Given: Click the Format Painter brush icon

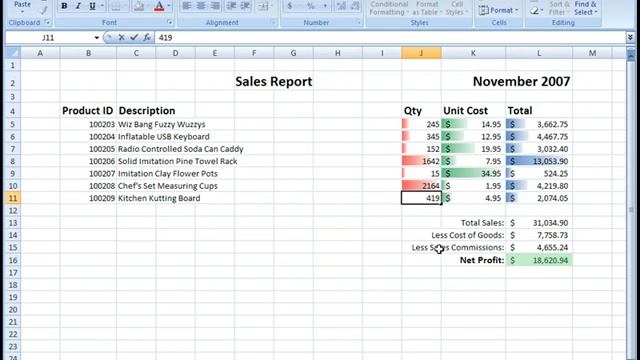Looking at the screenshot, I should point(44,10).
